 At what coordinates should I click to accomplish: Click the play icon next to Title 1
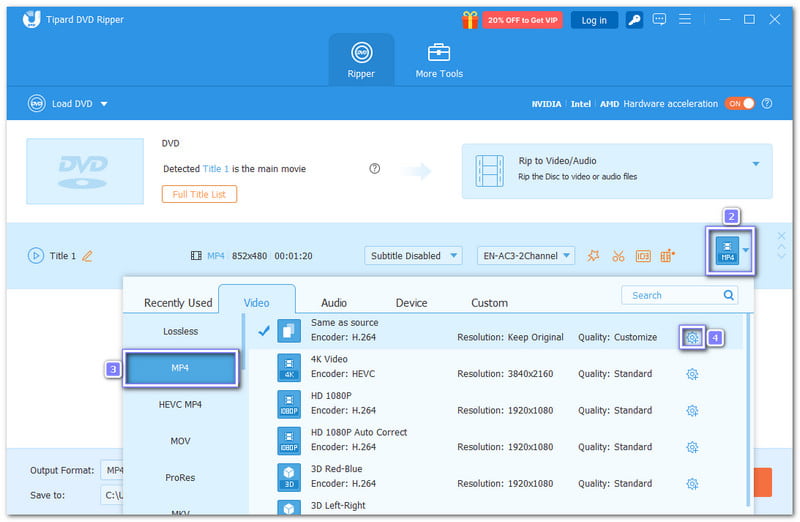point(36,256)
